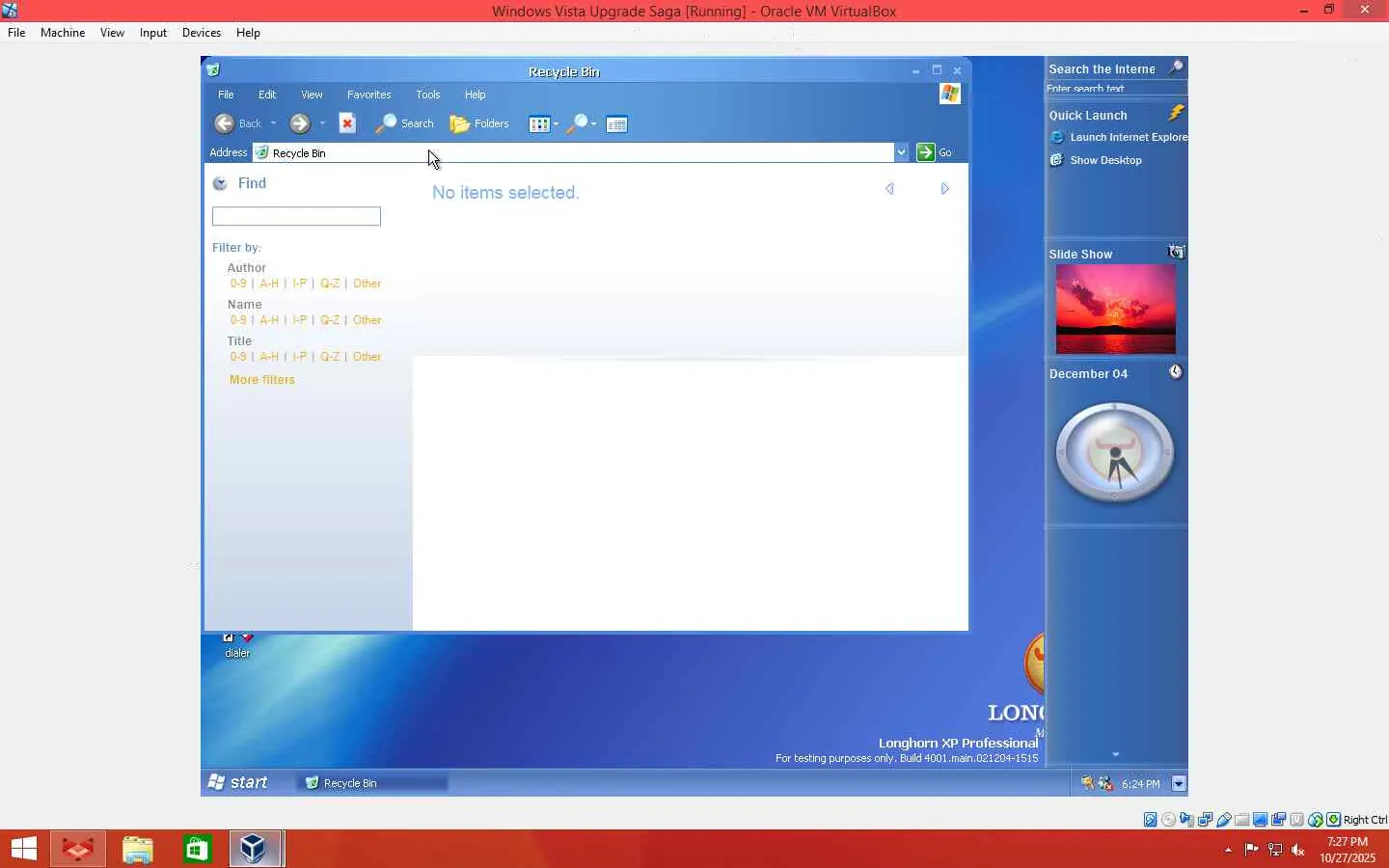This screenshot has width=1389, height=868.
Task: Click the Address field showing Recycle Bin
Action: tap(574, 152)
